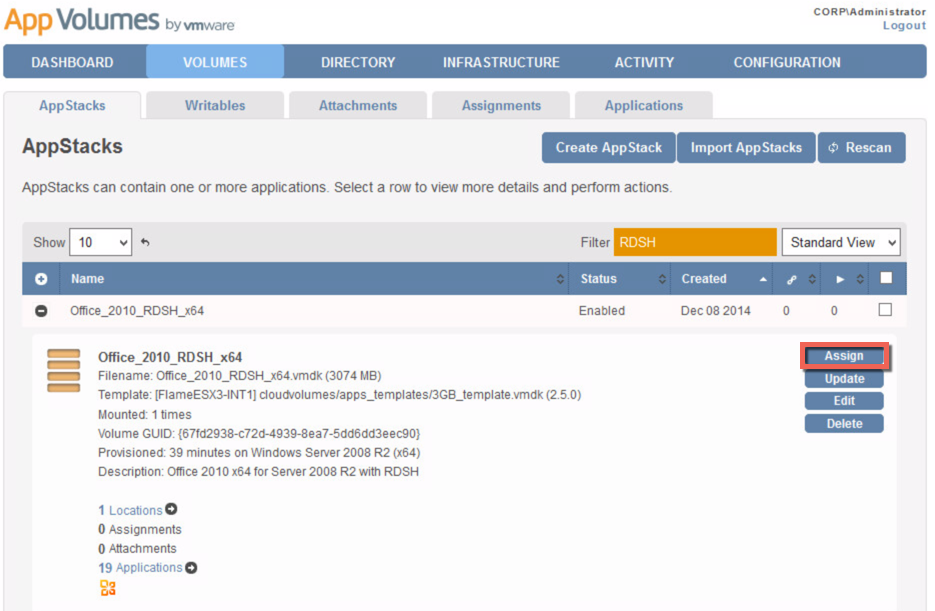
Task: Select the Office_2010_RDSH_x64 row name
Action: click(137, 311)
